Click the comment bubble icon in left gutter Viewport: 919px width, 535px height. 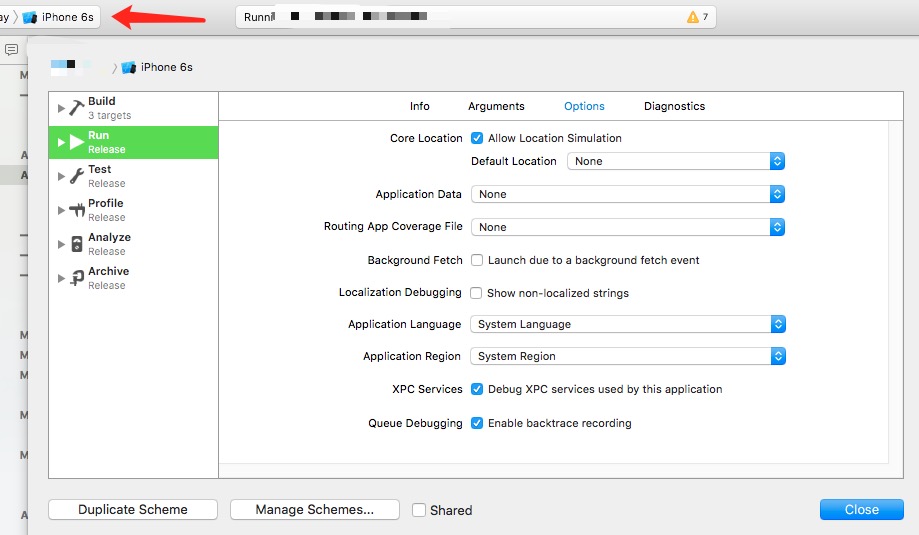(11, 50)
